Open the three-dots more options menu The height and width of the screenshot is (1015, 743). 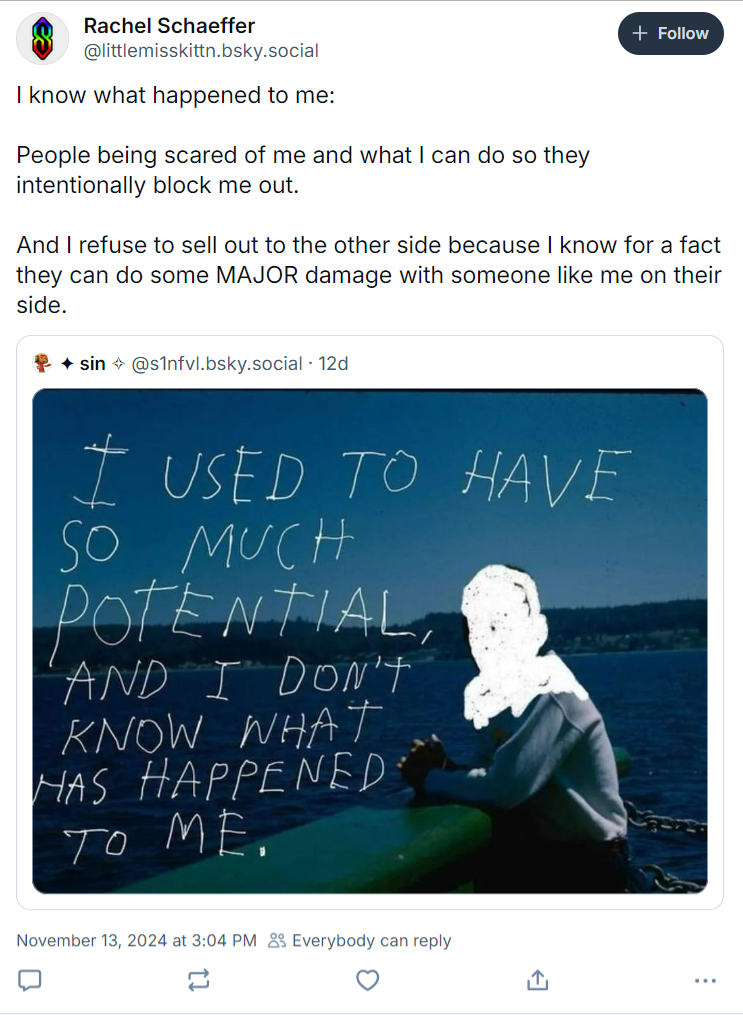coord(705,980)
